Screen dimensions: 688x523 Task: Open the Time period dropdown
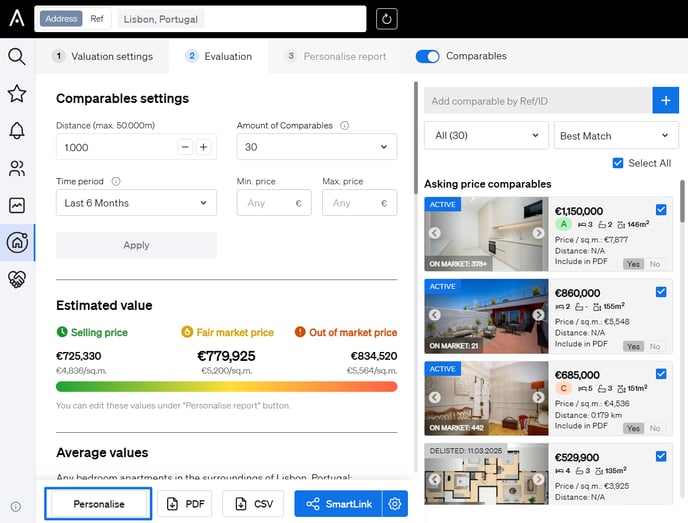[x=136, y=203]
